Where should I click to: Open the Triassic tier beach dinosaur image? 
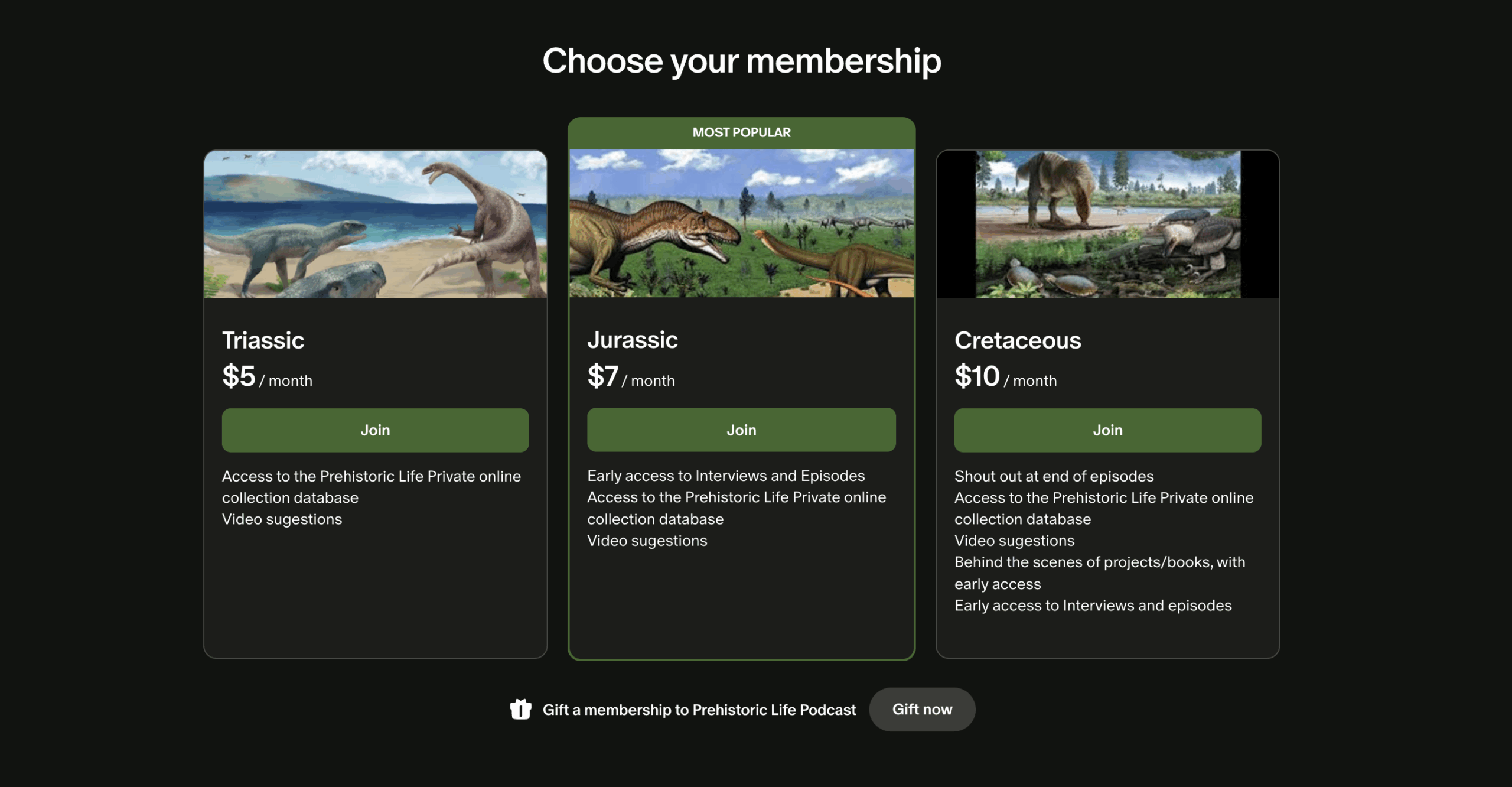pyautogui.click(x=375, y=224)
